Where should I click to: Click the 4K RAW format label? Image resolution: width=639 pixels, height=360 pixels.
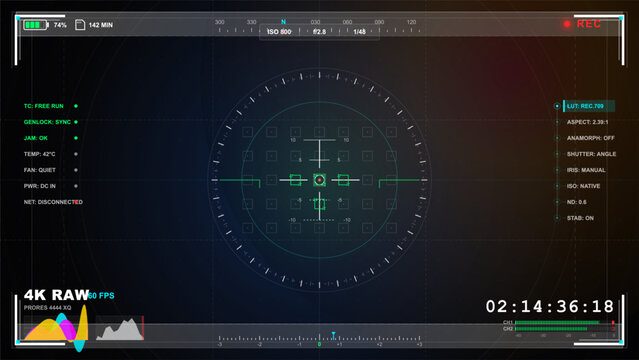56,295
